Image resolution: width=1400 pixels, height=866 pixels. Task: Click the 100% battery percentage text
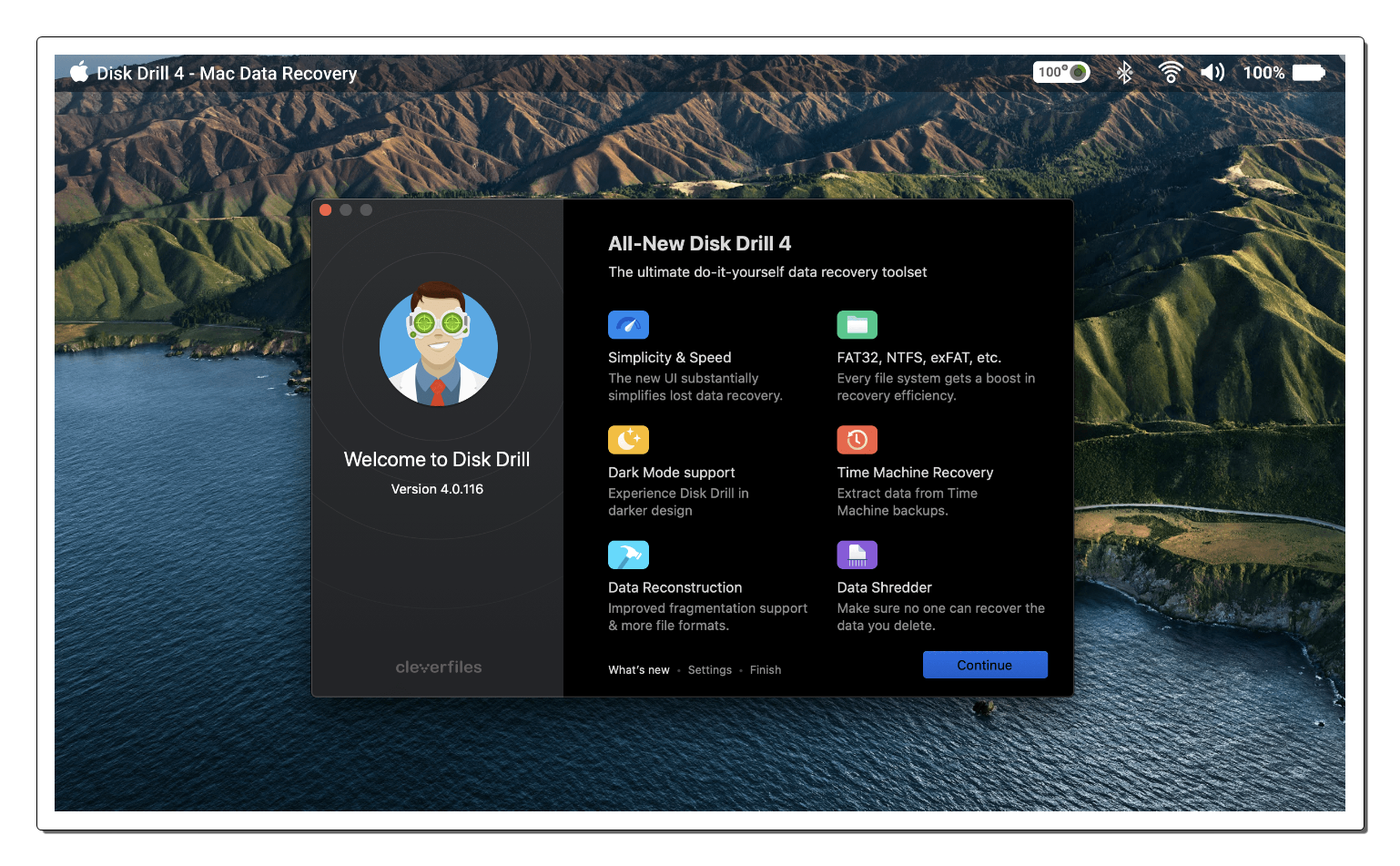[x=1264, y=73]
